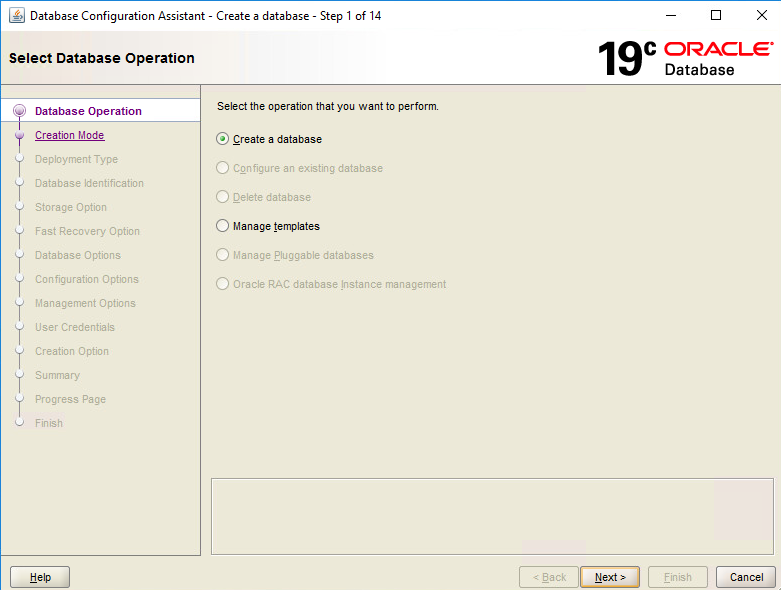This screenshot has height=590, width=781.
Task: Click the Creation Mode step bullet icon
Action: (x=19, y=135)
